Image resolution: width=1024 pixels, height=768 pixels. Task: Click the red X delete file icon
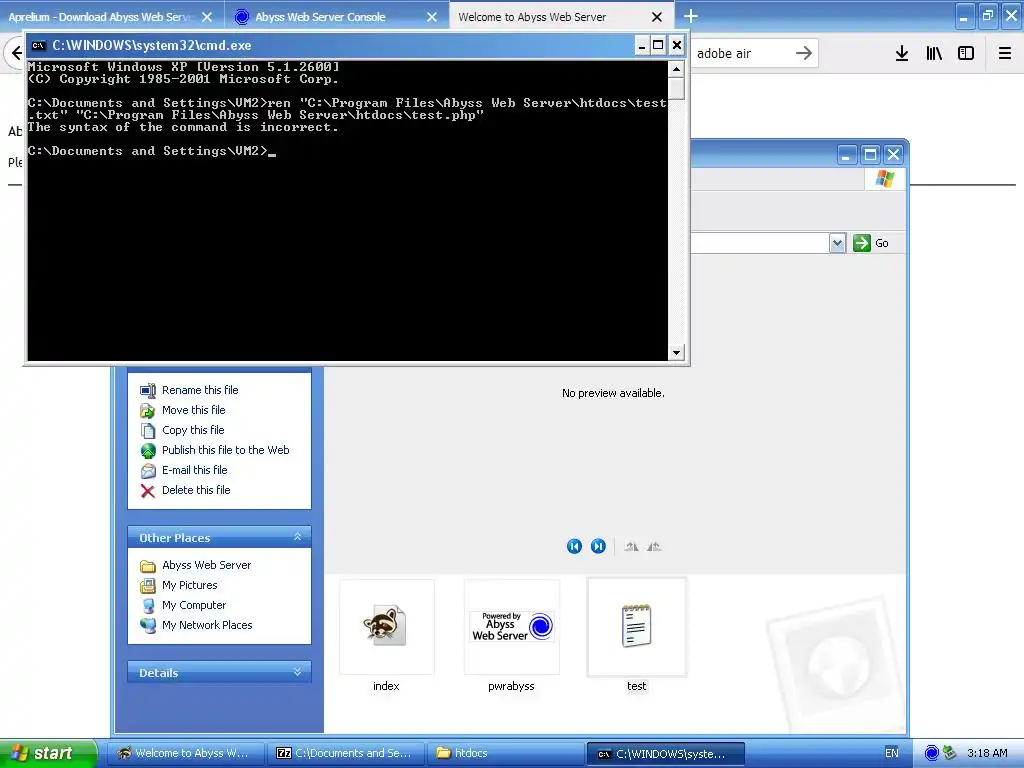point(148,490)
